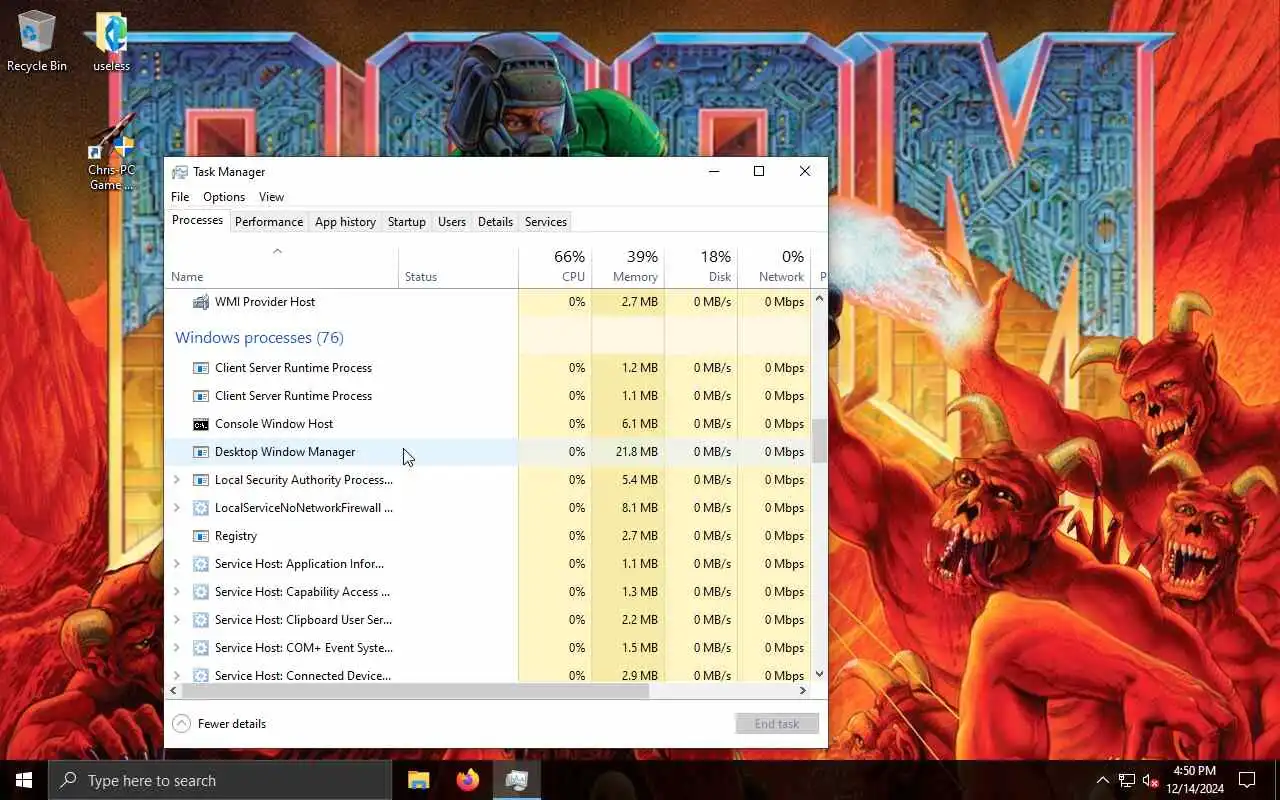Click the horizontal scroll right arrow
Viewport: 1280px width, 800px height.
coord(803,691)
